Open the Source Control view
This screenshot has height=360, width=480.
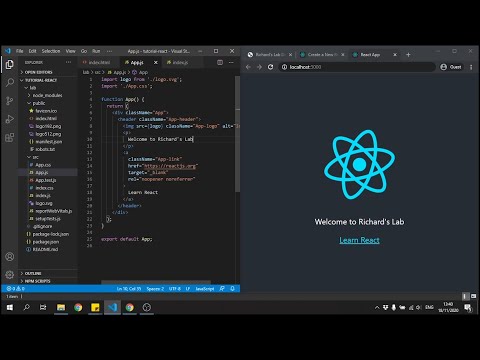tap(10, 101)
